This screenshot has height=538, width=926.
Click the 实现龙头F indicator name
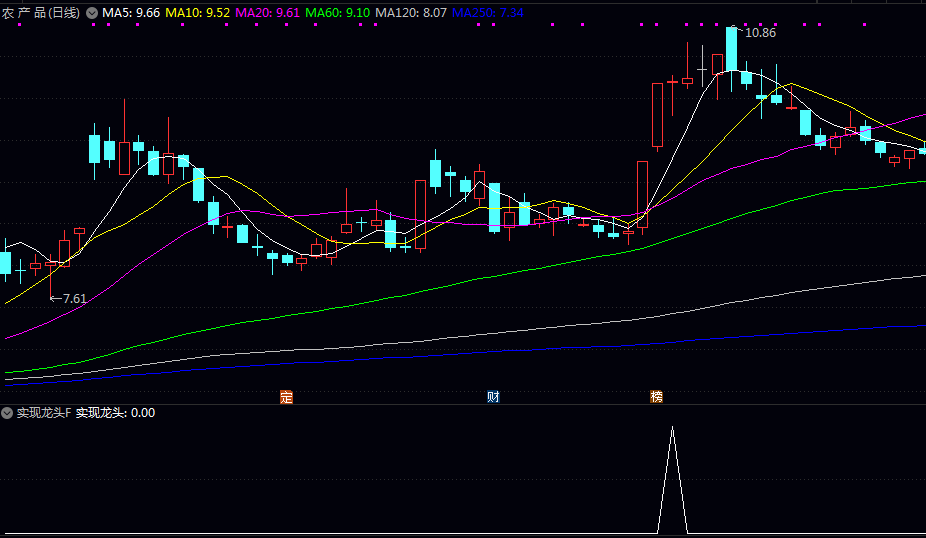44,412
